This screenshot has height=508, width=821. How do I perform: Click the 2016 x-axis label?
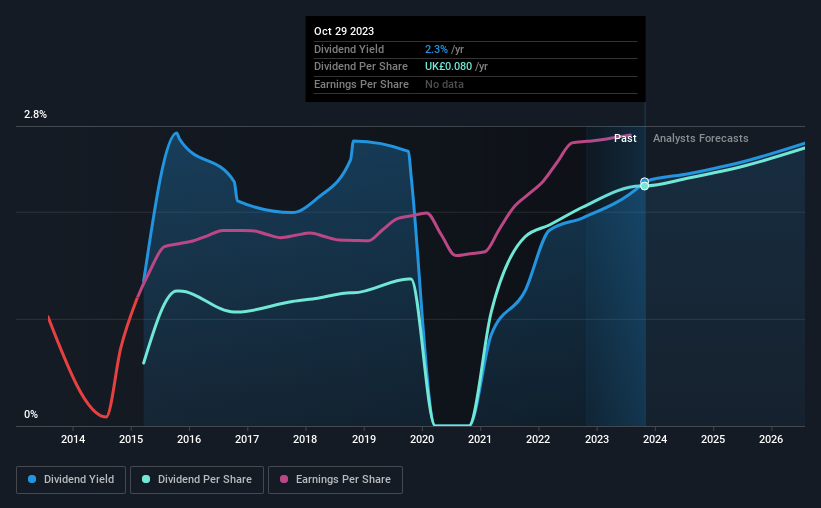pos(189,439)
